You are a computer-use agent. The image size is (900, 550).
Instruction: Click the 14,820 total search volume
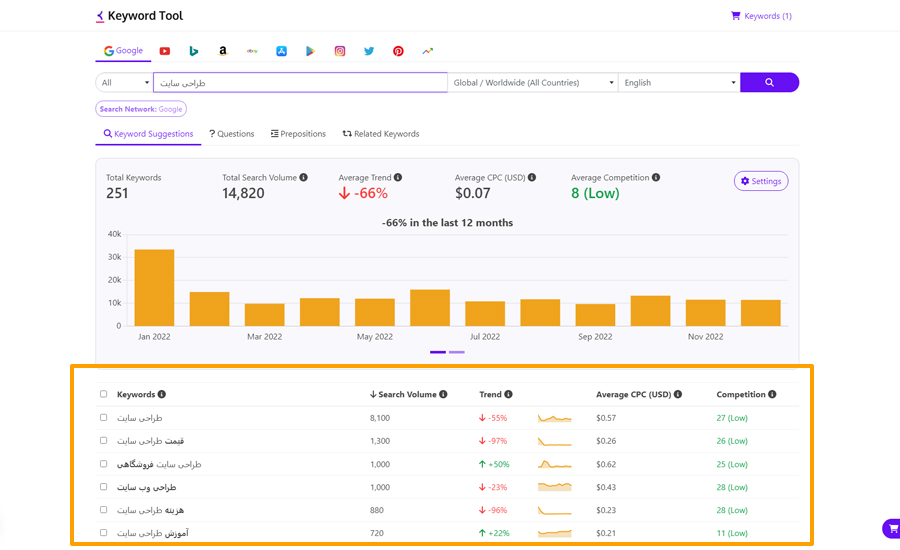pos(243,193)
